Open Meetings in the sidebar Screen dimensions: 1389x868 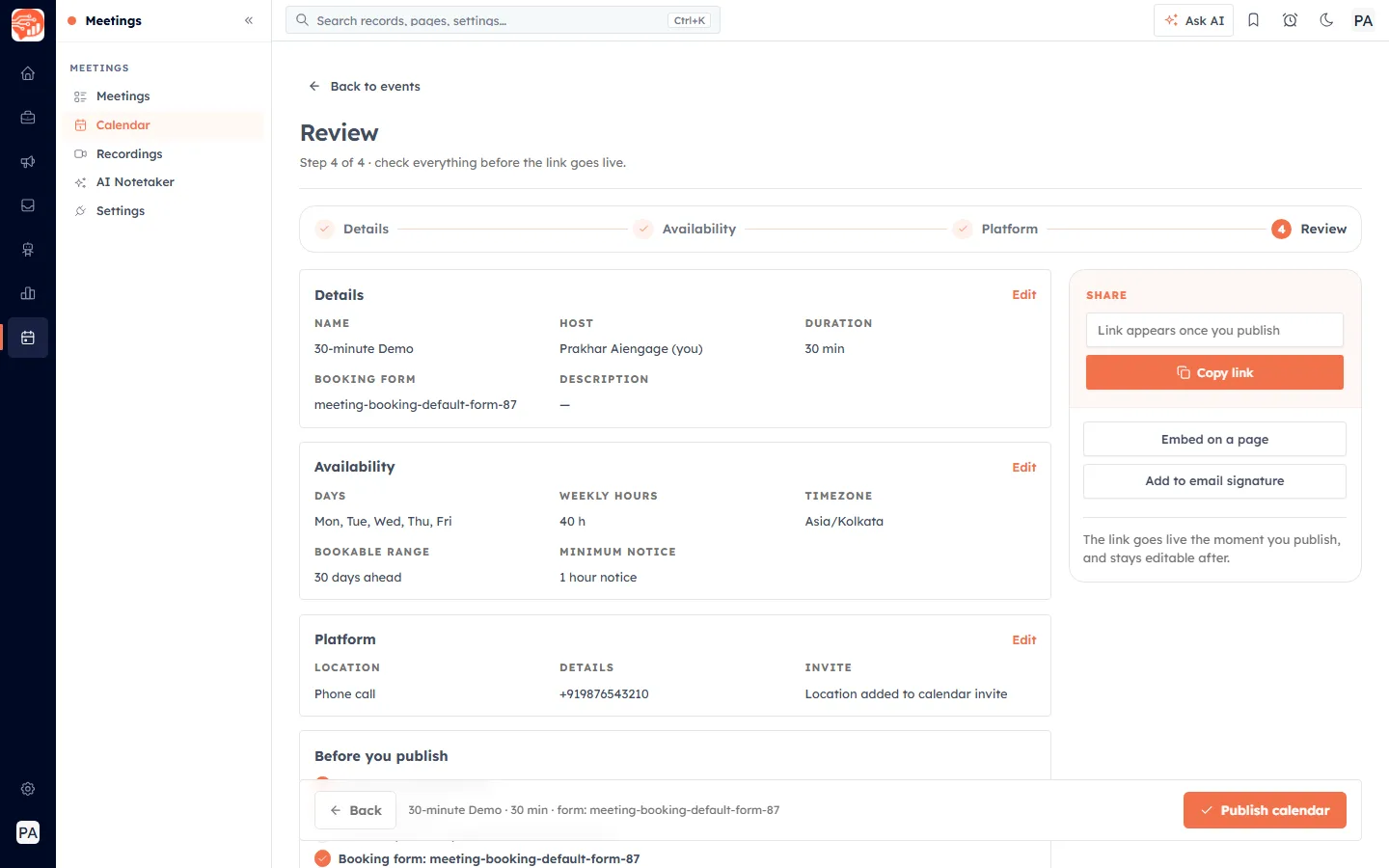163,96
